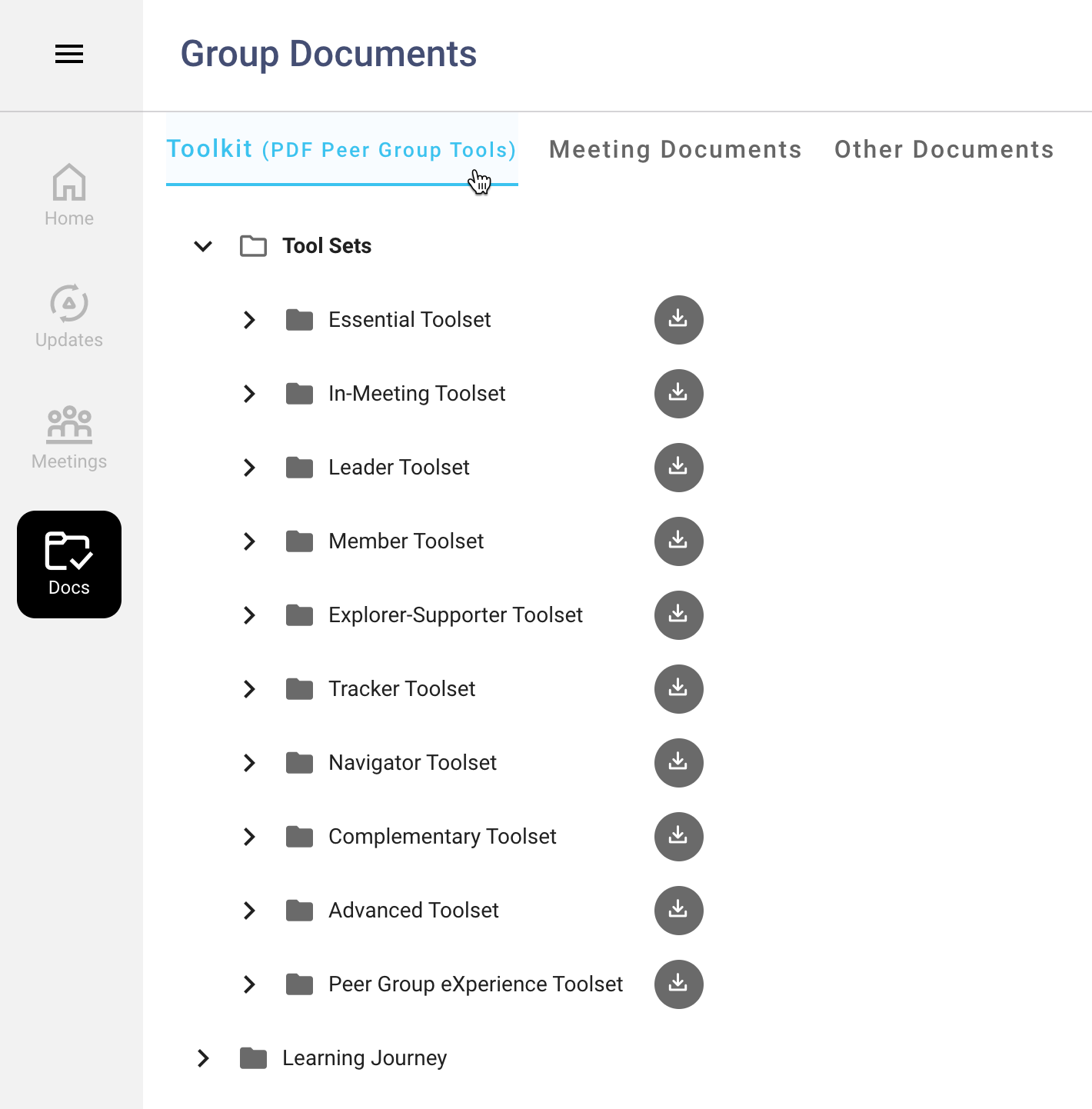Expand the Learning Journey folder
1092x1109 pixels.
tap(203, 1058)
